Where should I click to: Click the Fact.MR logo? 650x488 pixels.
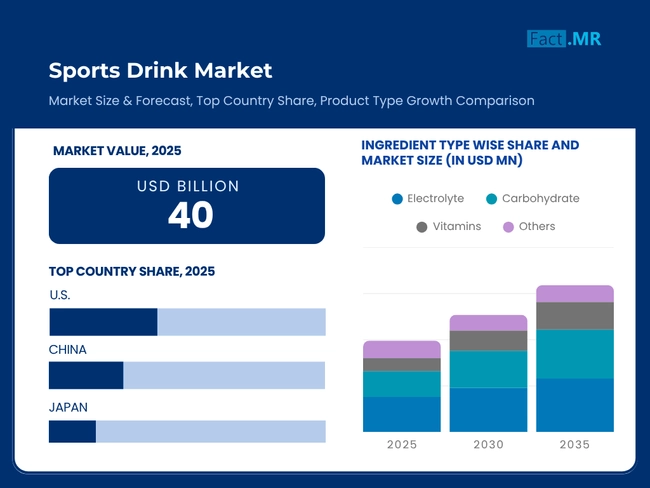click(564, 39)
